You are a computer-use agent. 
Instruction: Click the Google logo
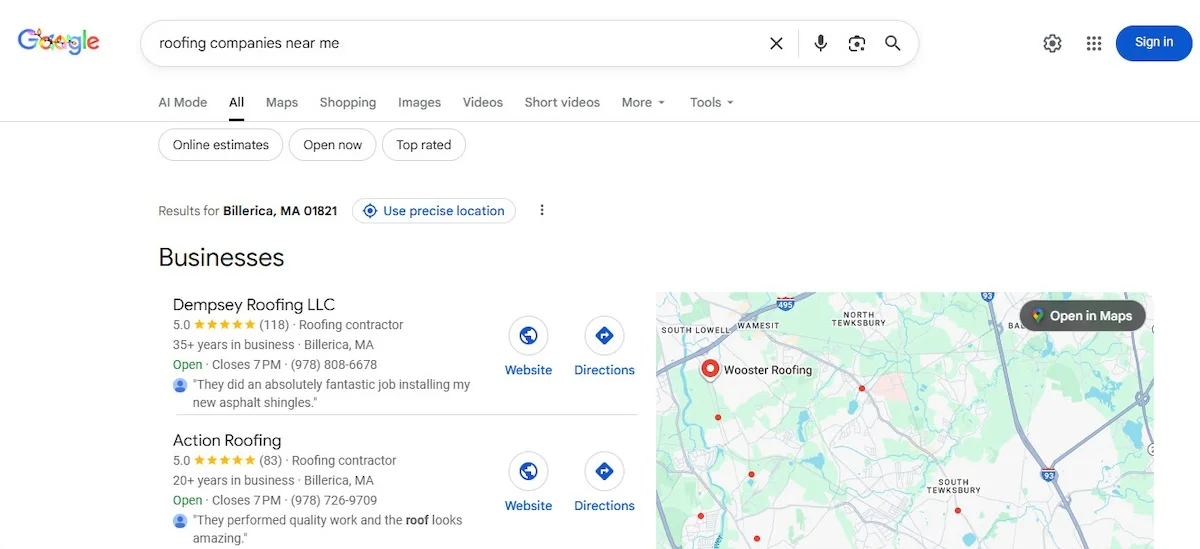tap(59, 41)
